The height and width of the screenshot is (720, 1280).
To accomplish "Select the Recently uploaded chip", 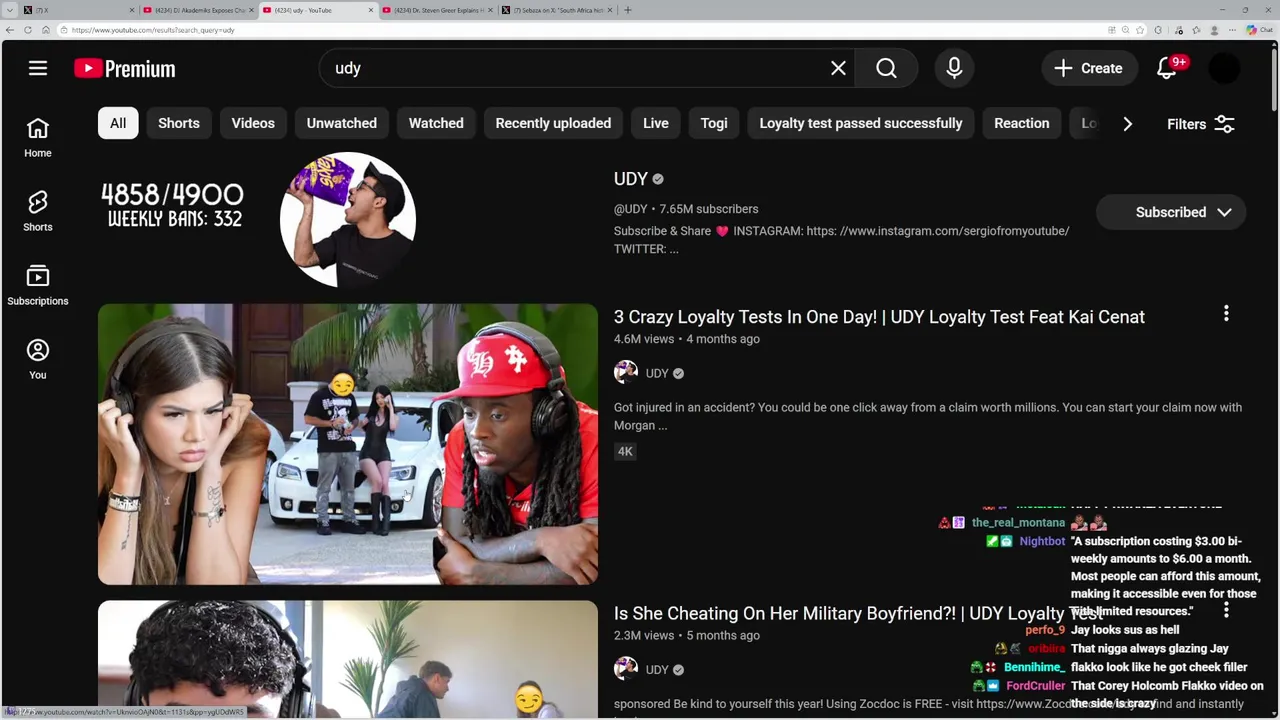I will click(553, 123).
